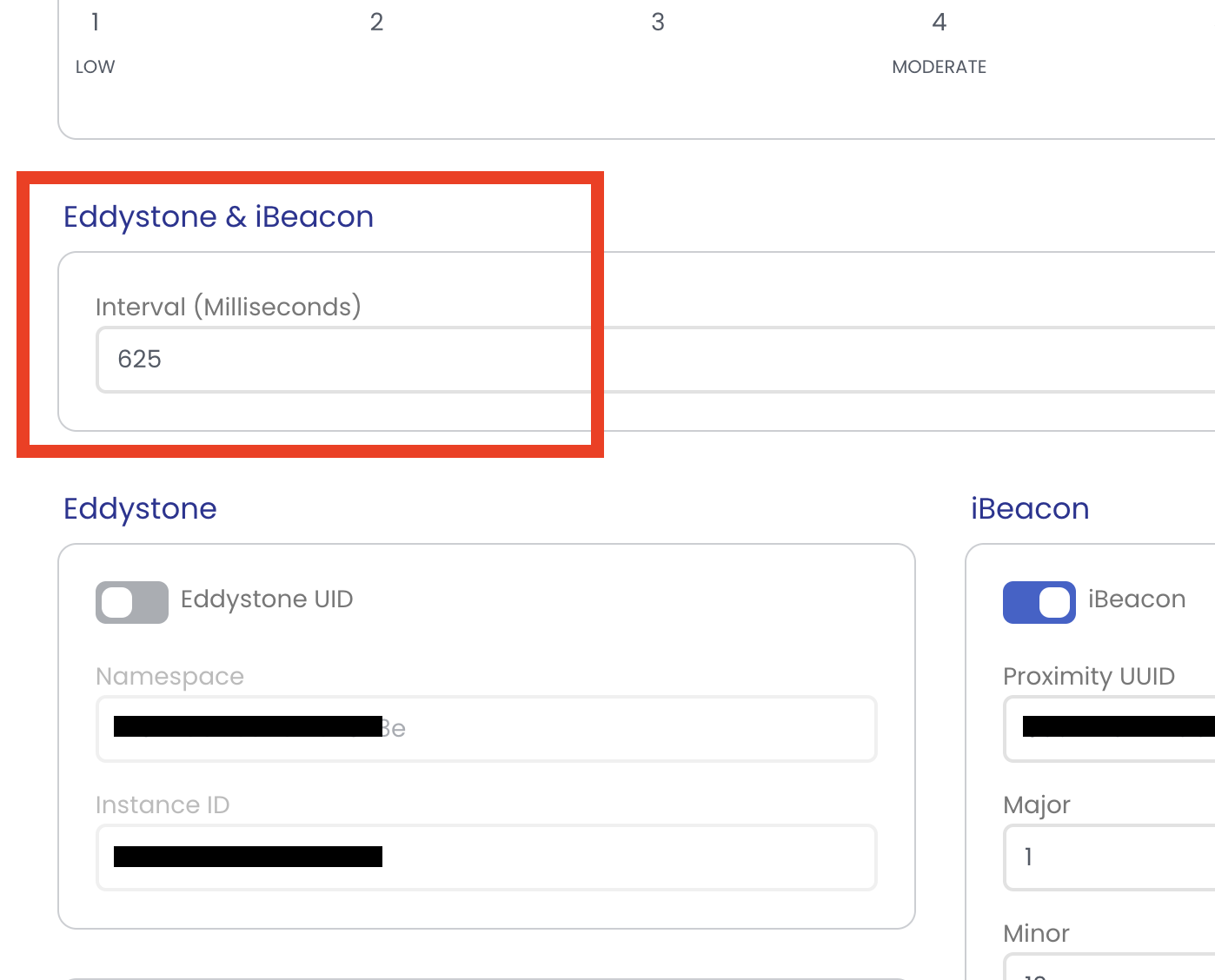The image size is (1215, 980).
Task: Enable the Eddystone UID toggle switch
Action: coord(132,602)
